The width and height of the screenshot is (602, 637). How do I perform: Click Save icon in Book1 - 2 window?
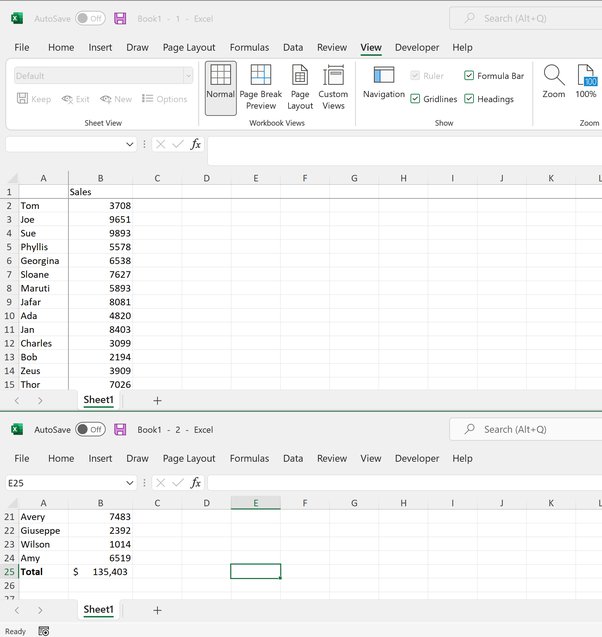(x=120, y=429)
